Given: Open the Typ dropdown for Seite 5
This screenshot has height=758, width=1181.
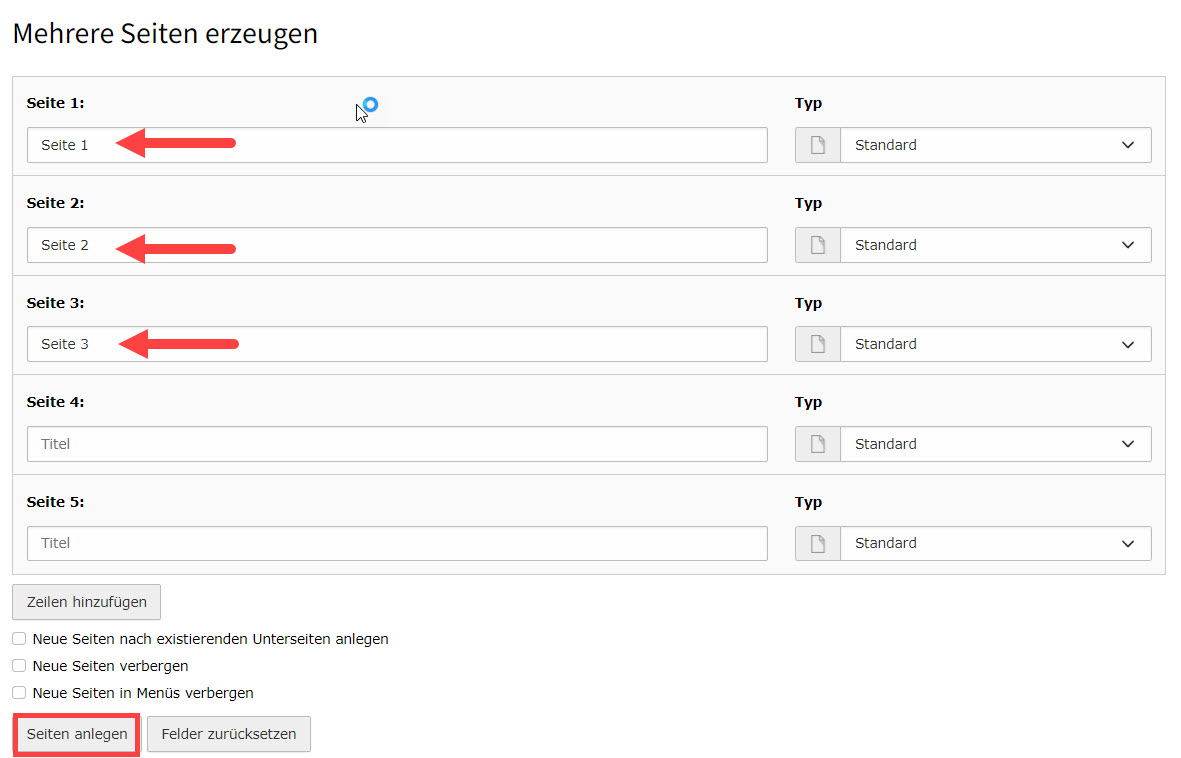Looking at the screenshot, I should (995, 543).
